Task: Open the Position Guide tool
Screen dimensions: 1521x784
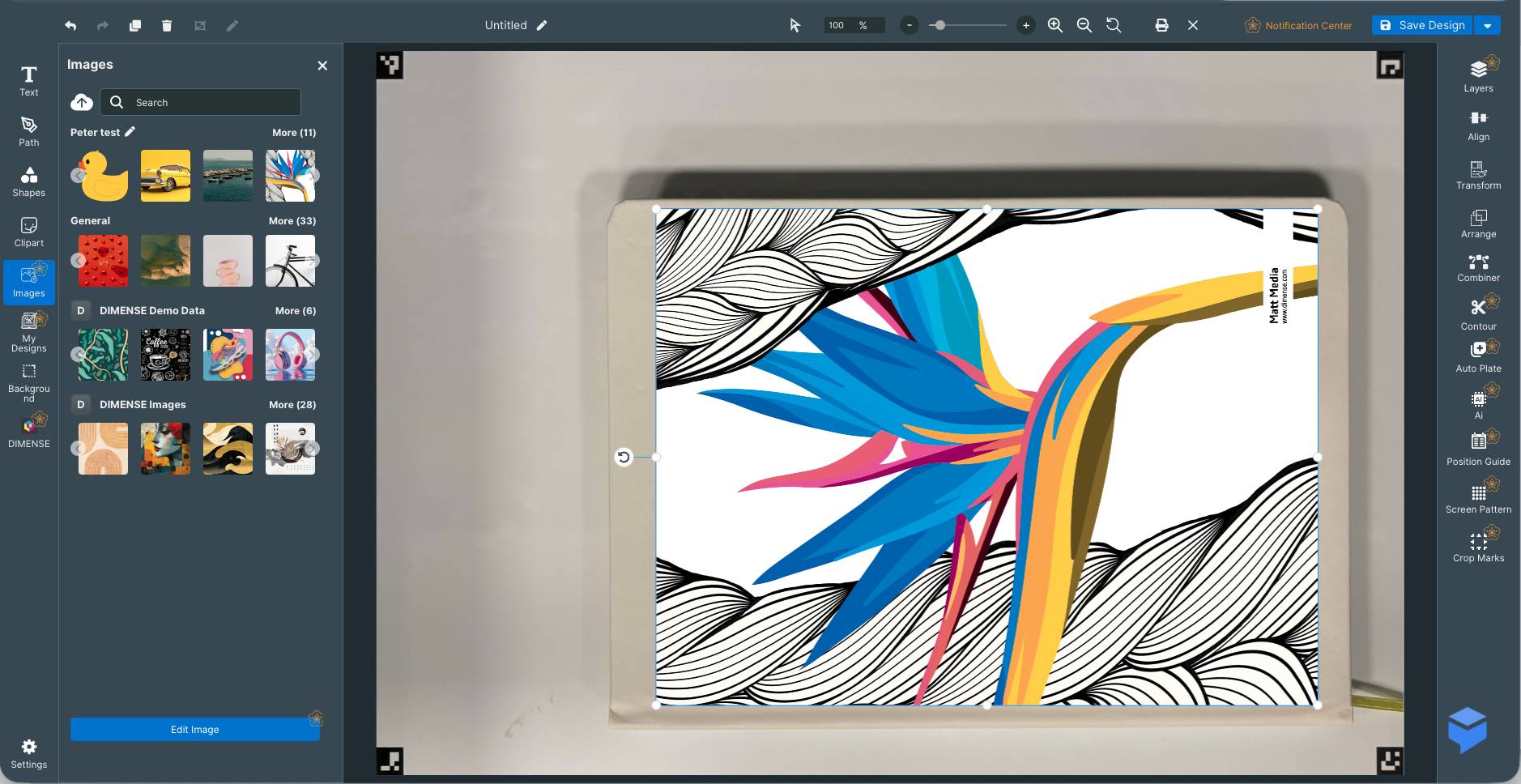Action: click(1479, 450)
